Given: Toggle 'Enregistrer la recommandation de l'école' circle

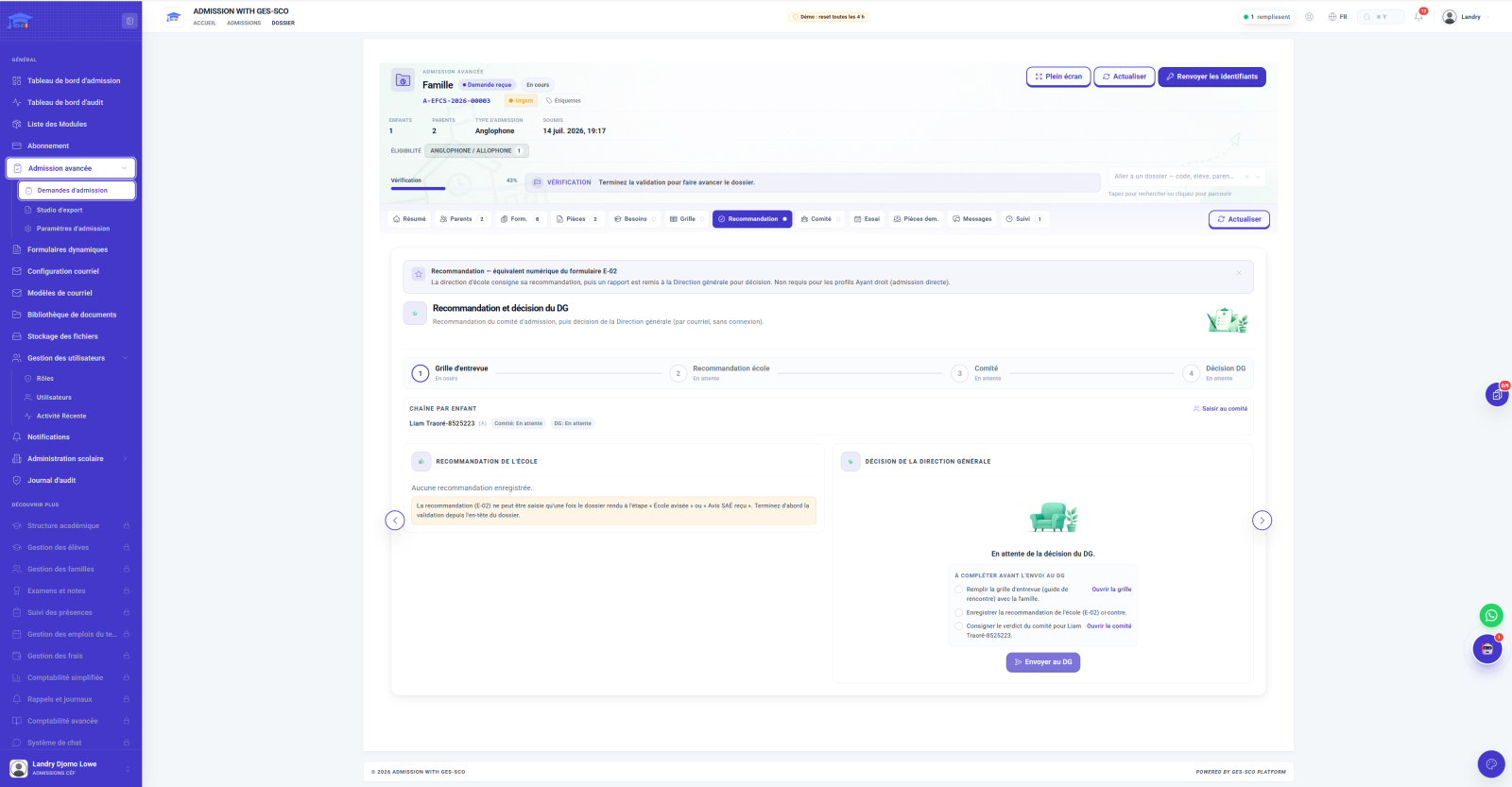Looking at the screenshot, I should 959,612.
